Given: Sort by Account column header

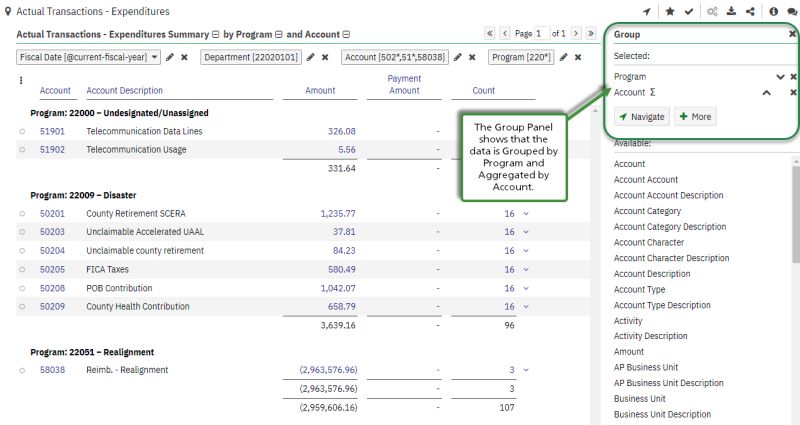Looking at the screenshot, I should coord(55,90).
